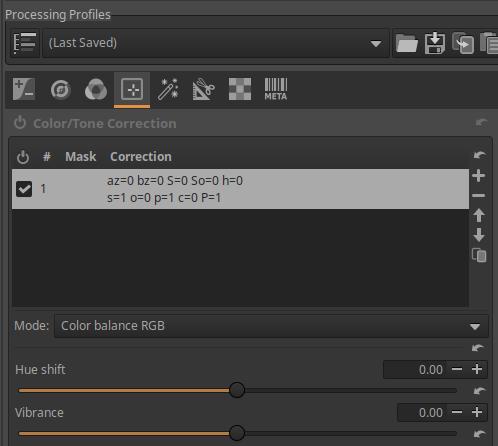Toggle the power icon in the list header
Viewport: 498px width, 446px height.
pyautogui.click(x=23, y=157)
